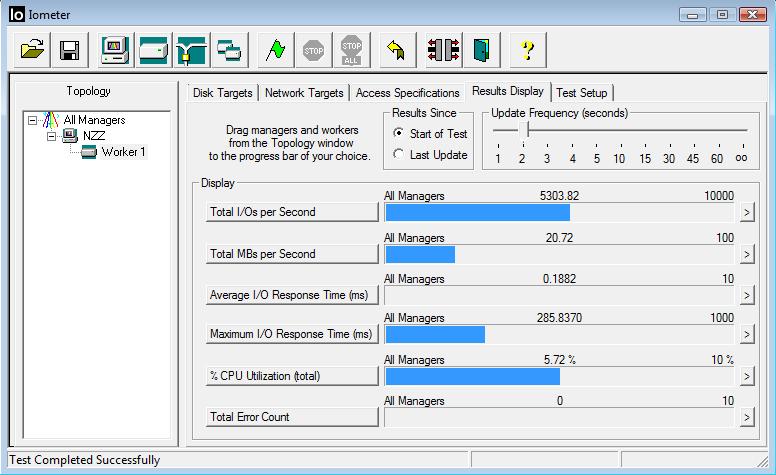Viewport: 776px width, 475px height.
Task: Open the Access Specifications tab
Action: (x=407, y=93)
